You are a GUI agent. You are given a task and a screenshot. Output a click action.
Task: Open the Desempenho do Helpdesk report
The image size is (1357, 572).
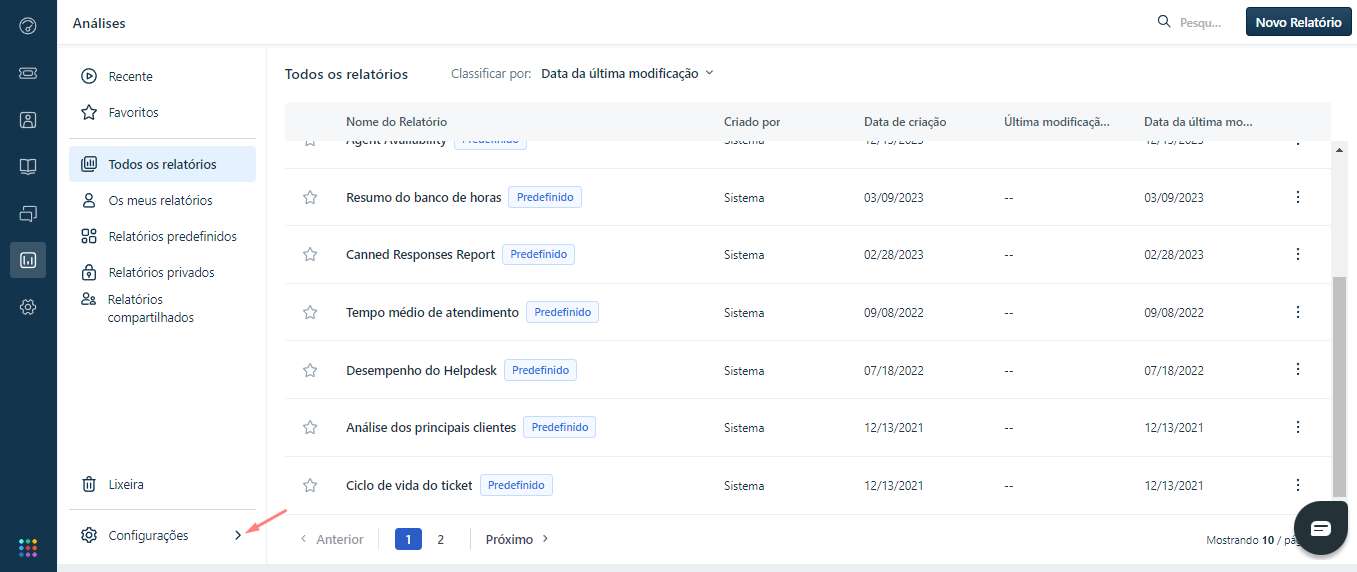[421, 370]
